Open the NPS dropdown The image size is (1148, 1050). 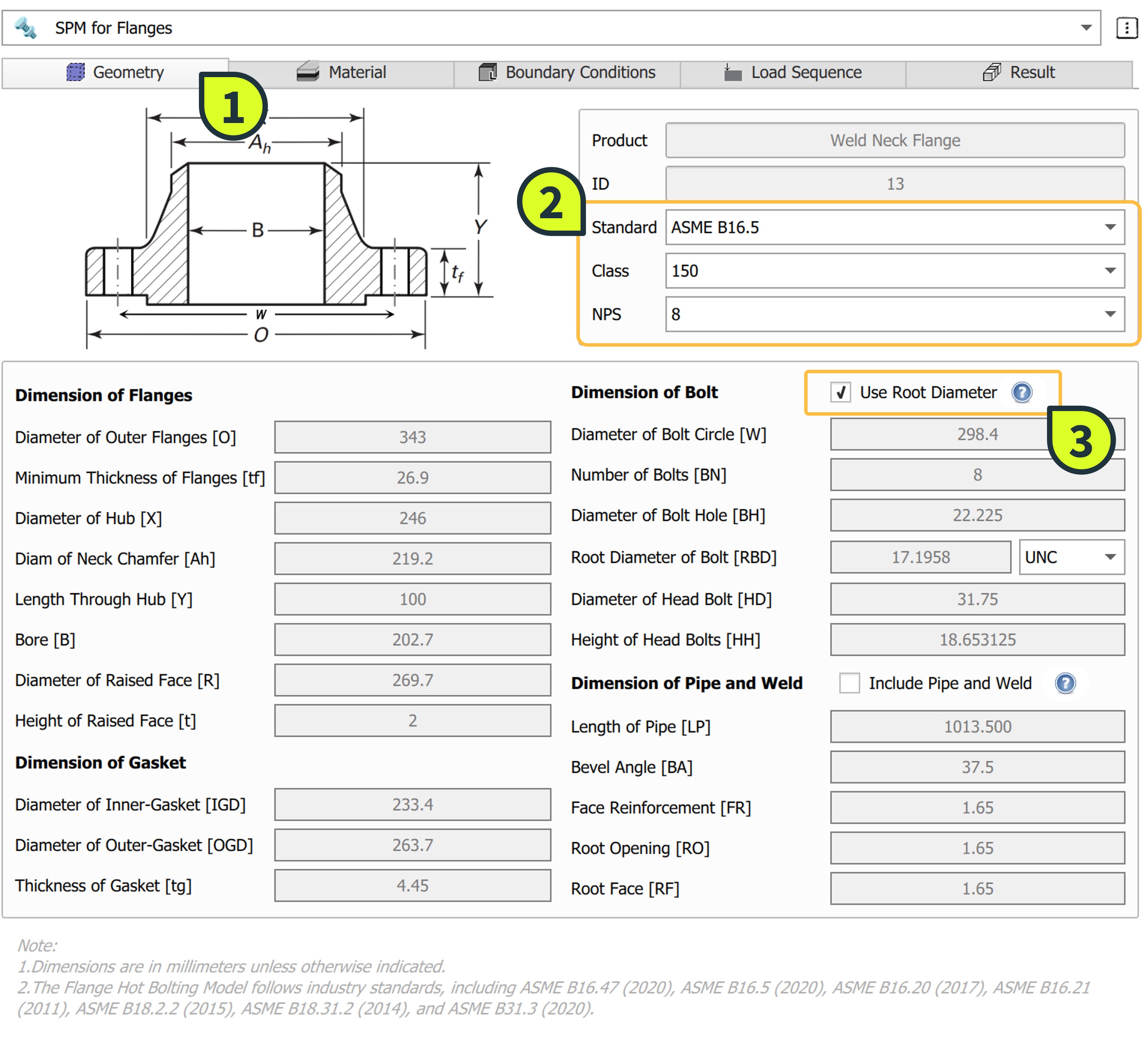tap(1109, 314)
